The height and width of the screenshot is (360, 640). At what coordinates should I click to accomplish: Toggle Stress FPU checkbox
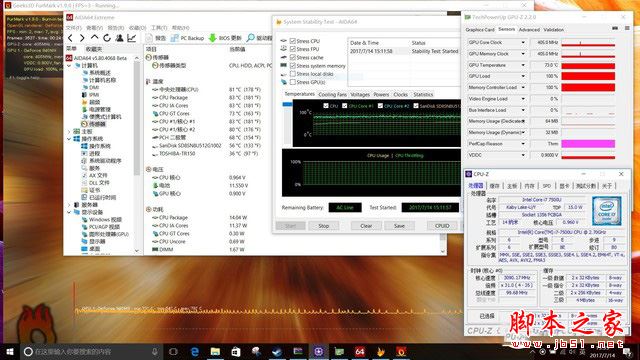point(293,49)
